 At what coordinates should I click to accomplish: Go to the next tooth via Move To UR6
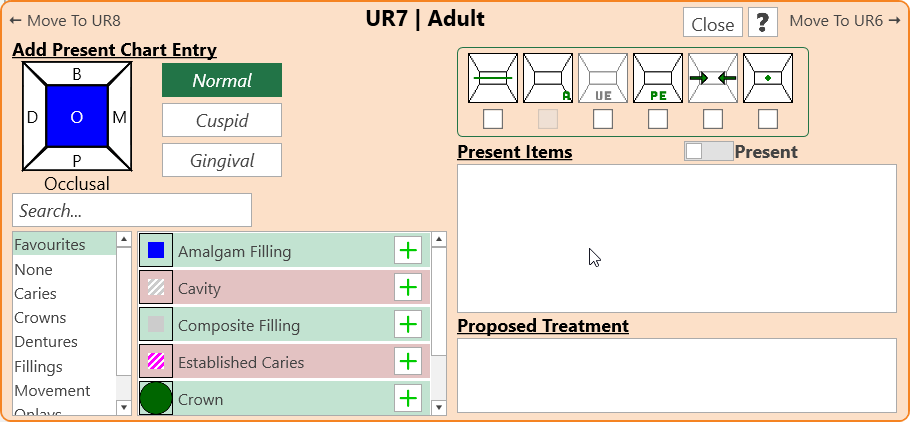pyautogui.click(x=845, y=21)
